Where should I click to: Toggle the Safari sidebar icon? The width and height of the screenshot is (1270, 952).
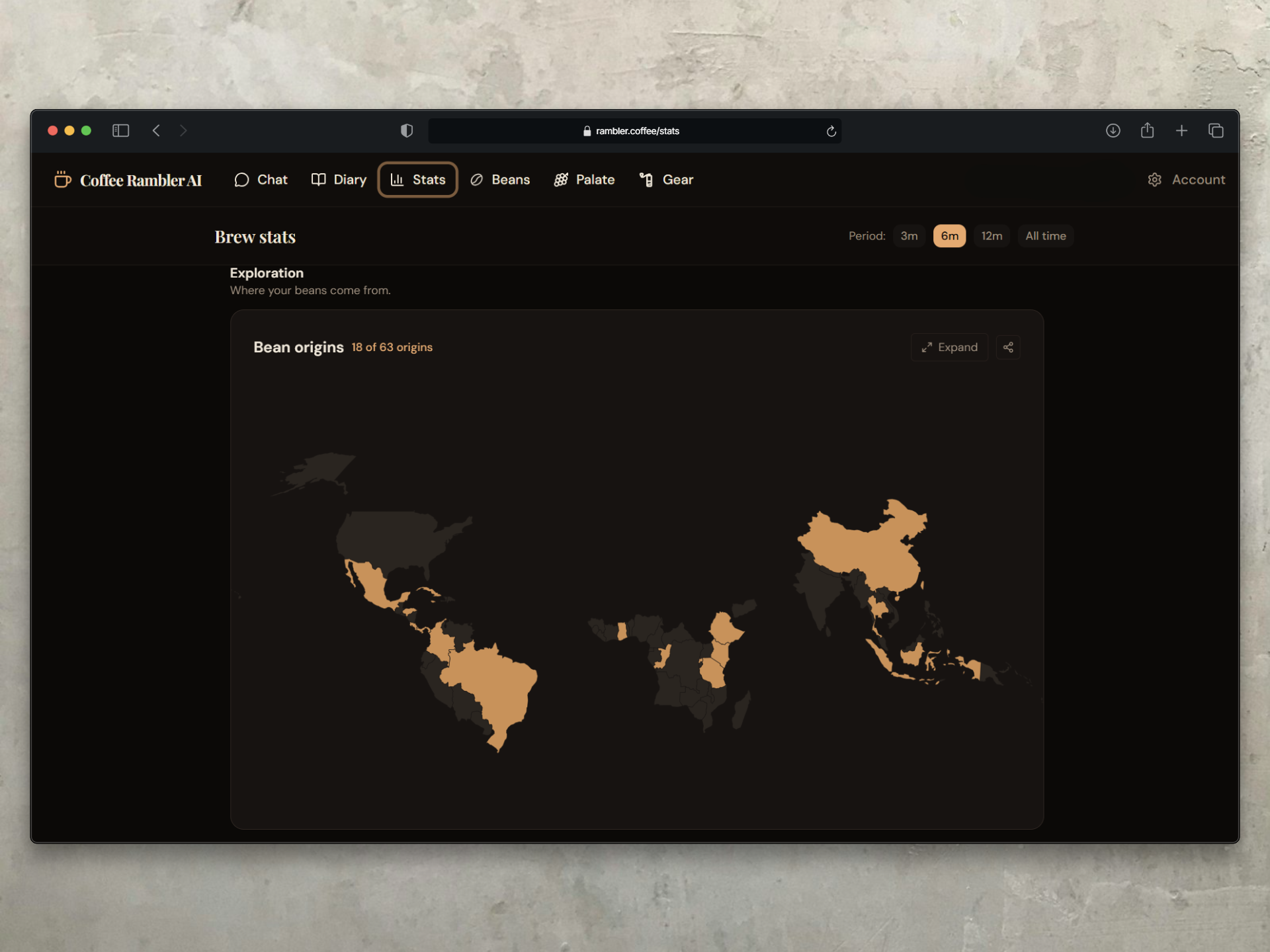tap(120, 130)
